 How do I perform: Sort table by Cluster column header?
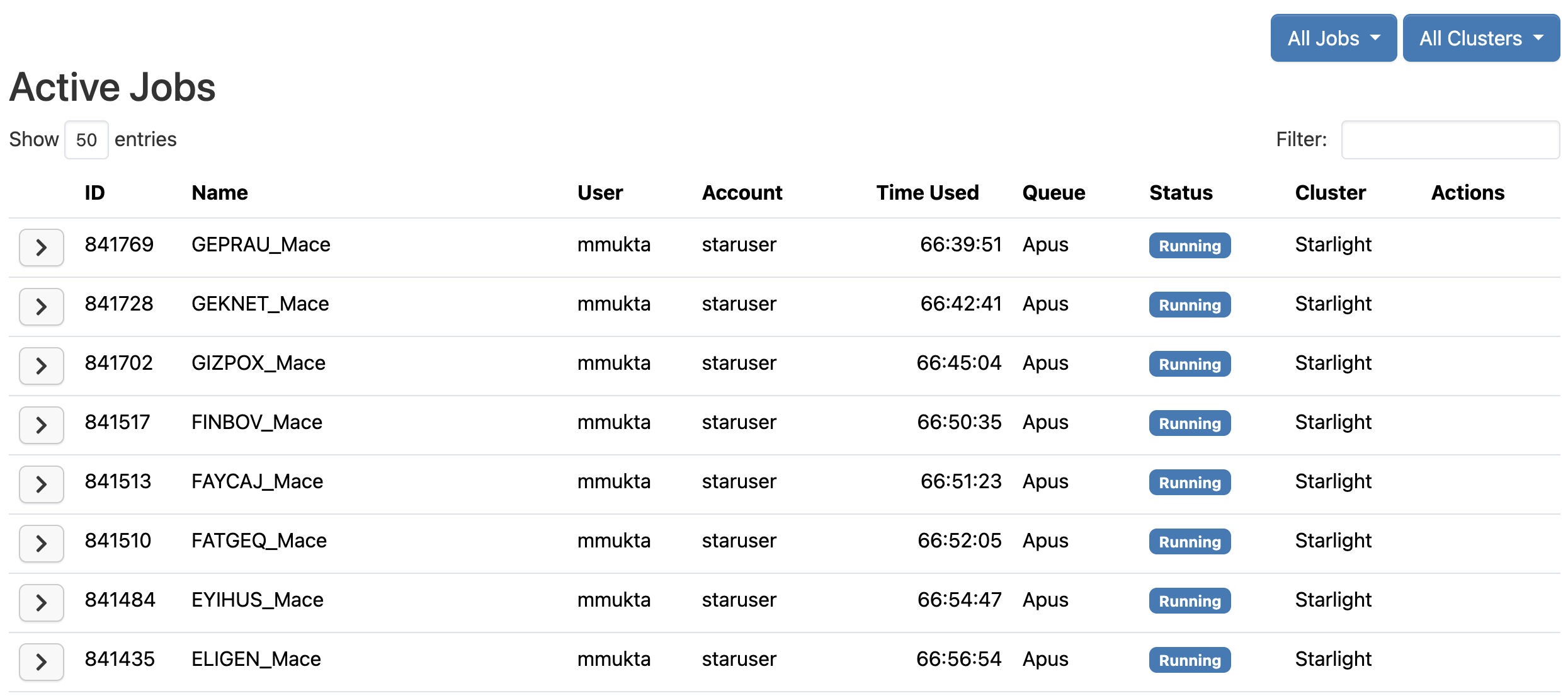1330,193
